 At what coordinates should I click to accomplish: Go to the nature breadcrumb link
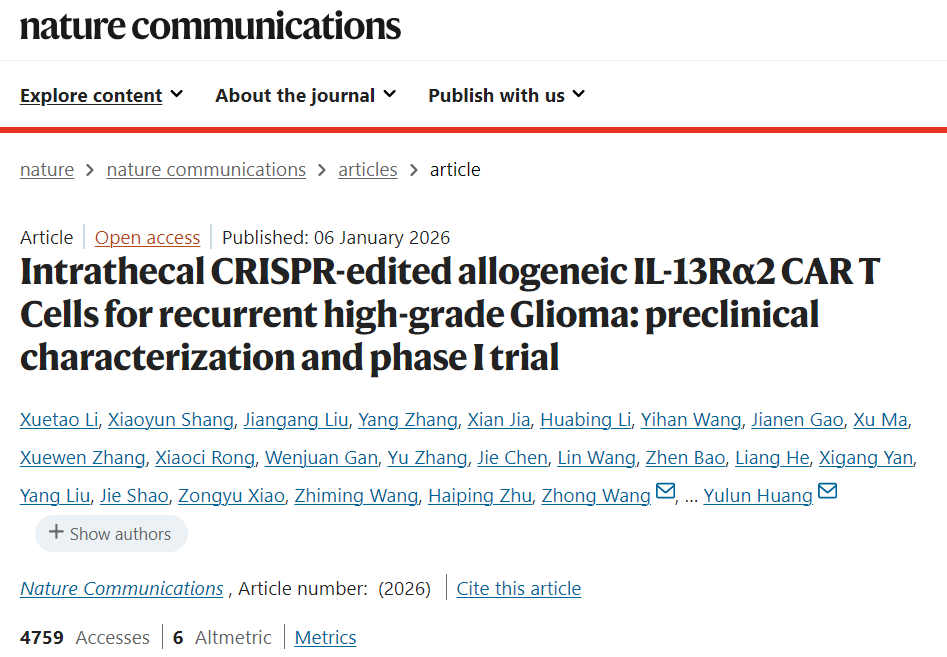47,170
